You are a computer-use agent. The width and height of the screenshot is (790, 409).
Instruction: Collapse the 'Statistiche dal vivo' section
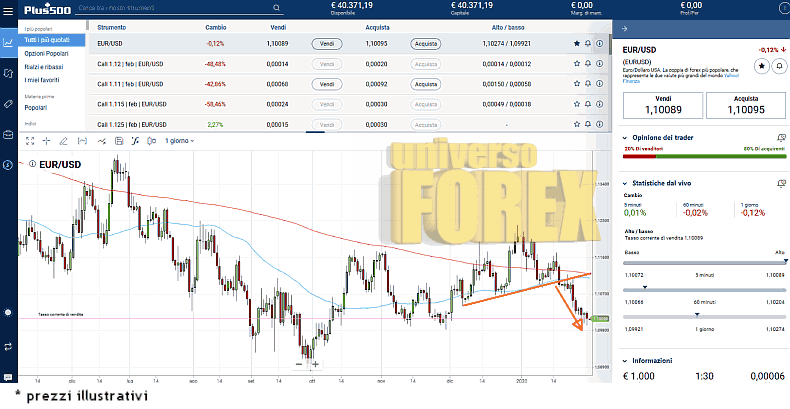625,184
